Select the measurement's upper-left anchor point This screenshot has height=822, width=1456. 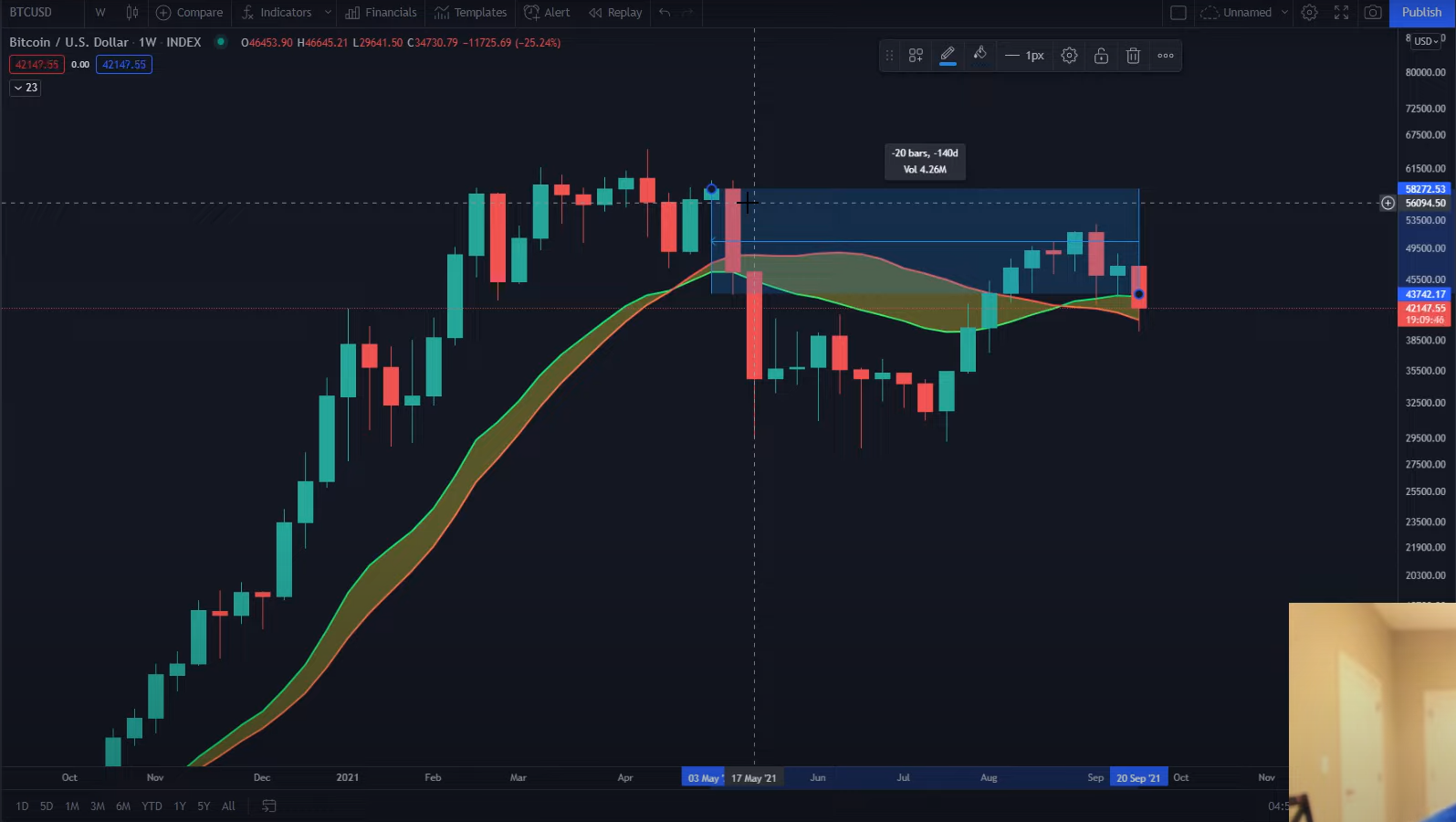[711, 191]
